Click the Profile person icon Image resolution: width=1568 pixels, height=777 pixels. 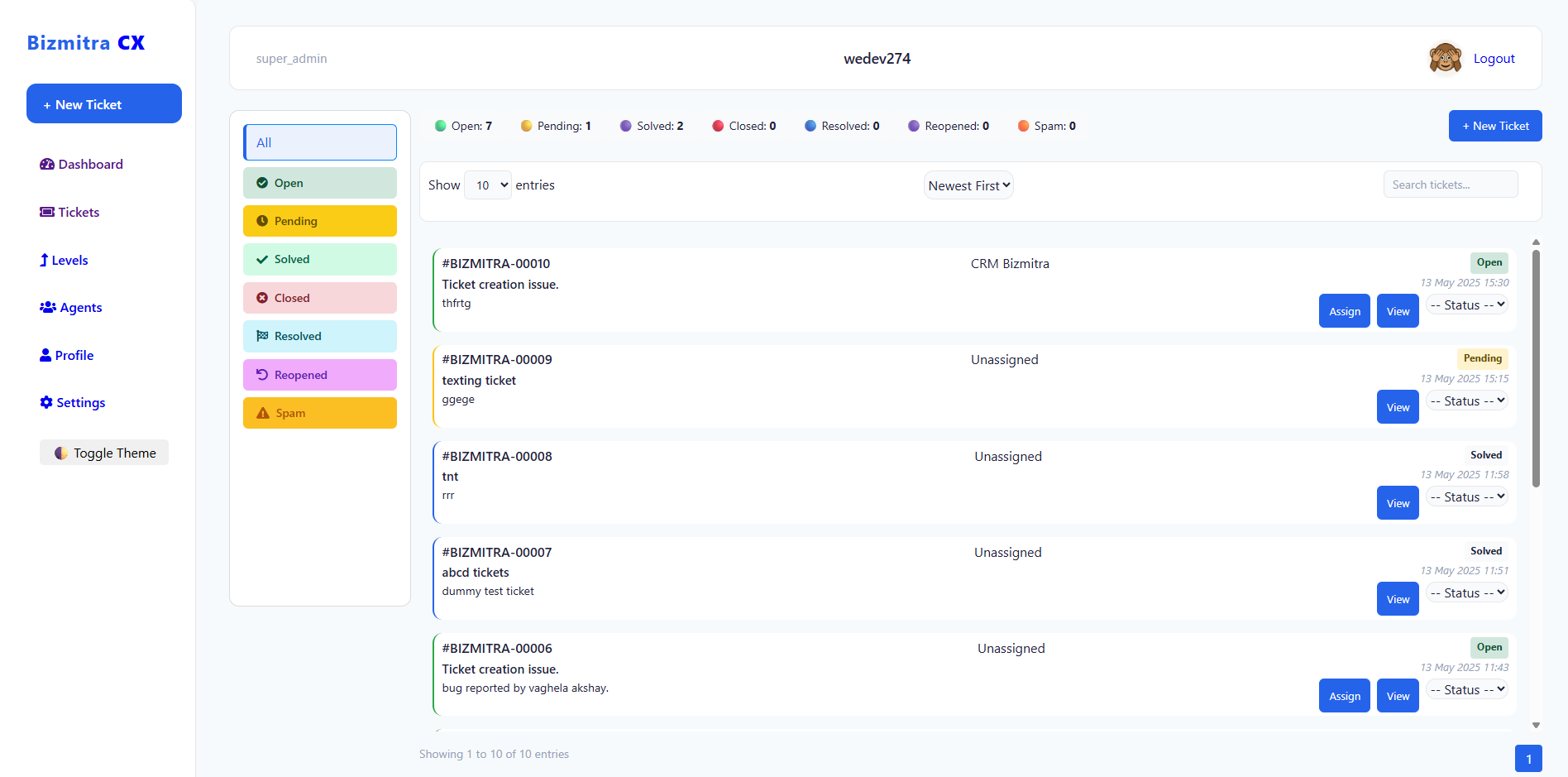click(x=45, y=356)
